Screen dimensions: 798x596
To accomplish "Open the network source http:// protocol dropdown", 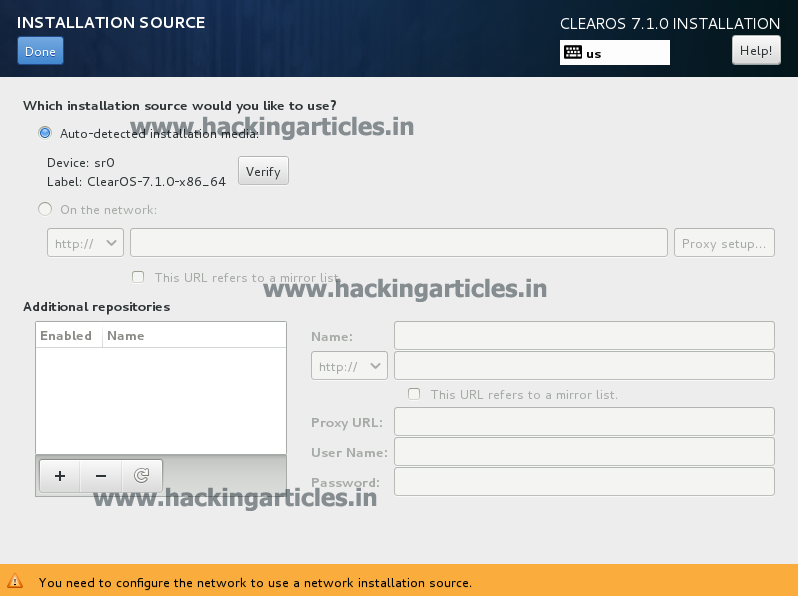I will 85,243.
